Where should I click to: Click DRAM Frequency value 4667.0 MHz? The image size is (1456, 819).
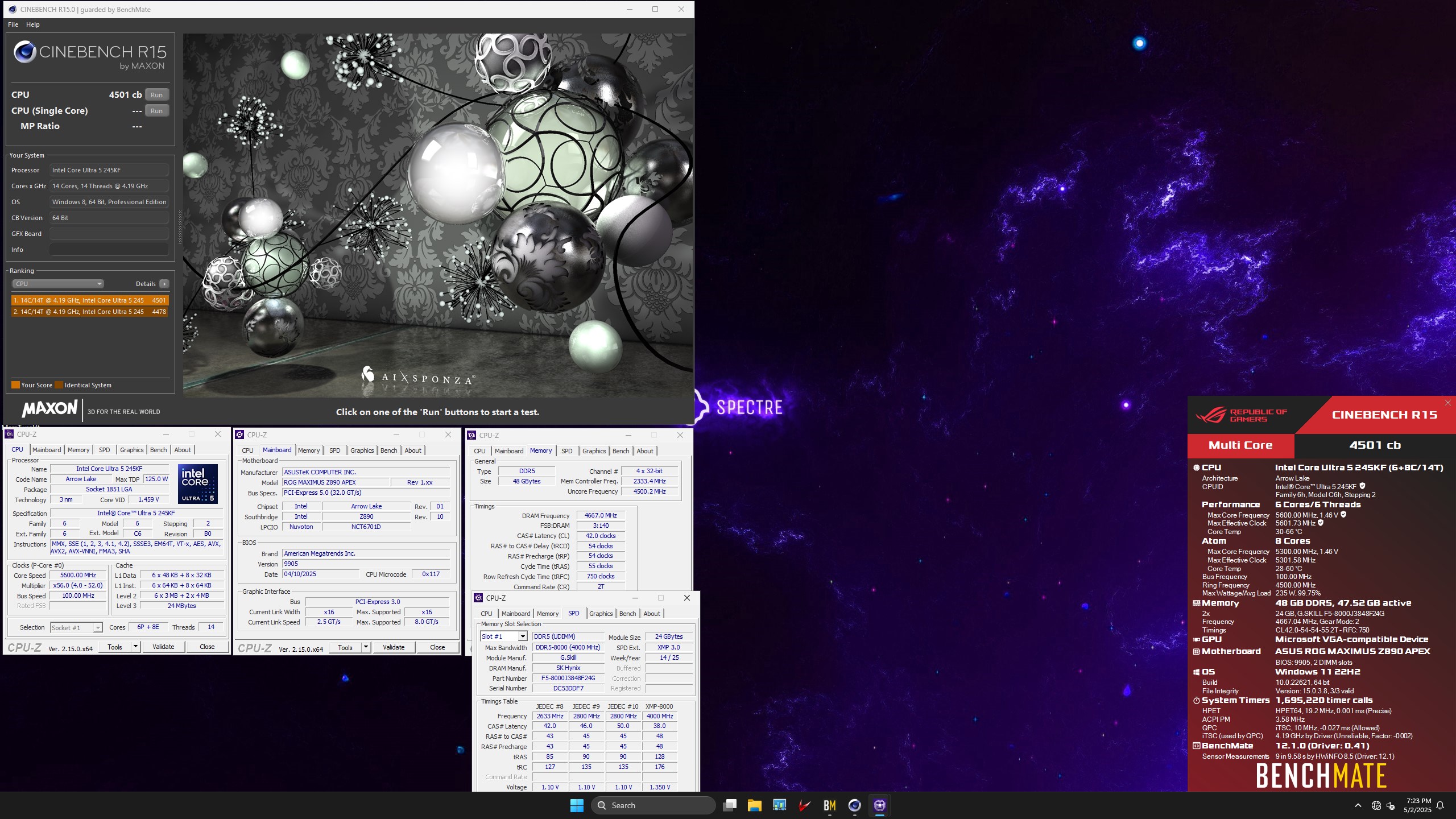pos(601,515)
